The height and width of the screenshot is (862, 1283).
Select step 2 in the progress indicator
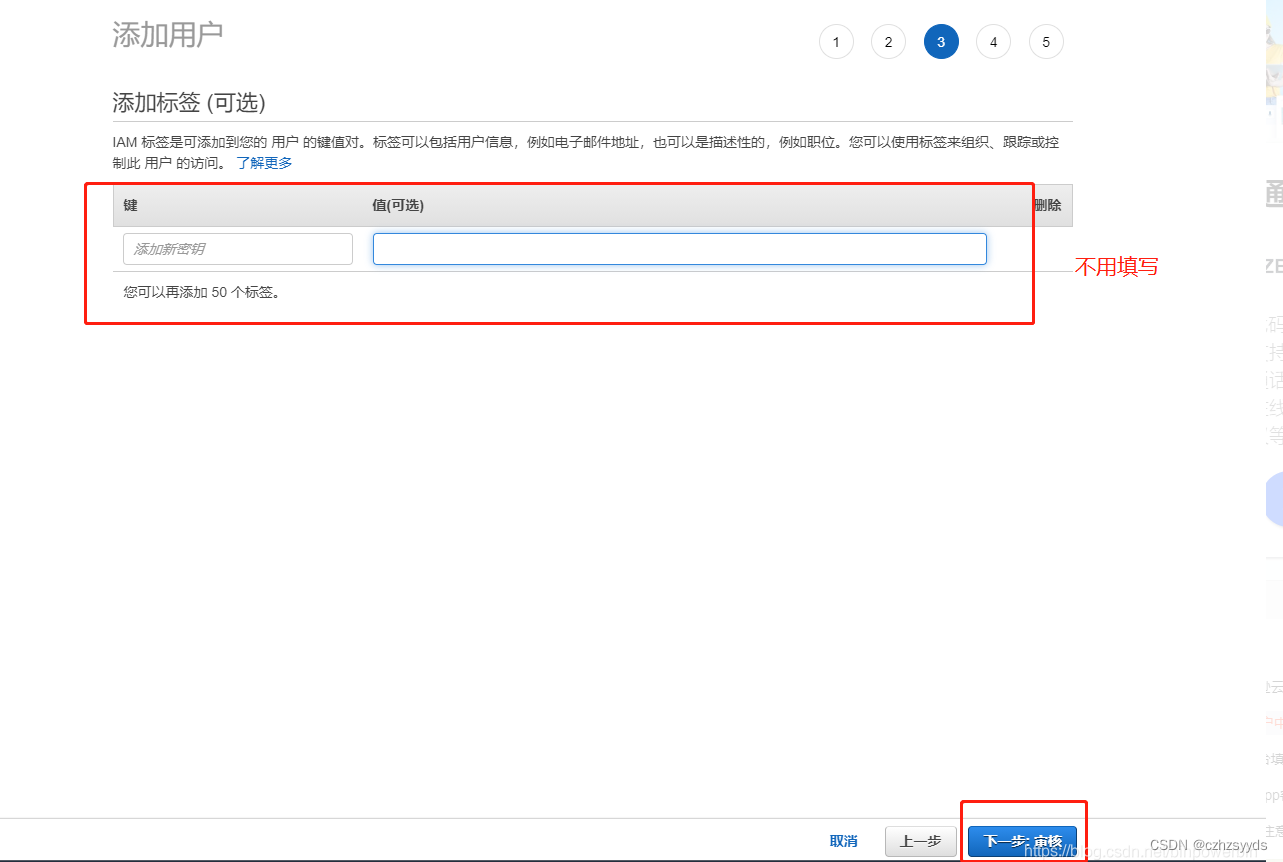tap(888, 41)
